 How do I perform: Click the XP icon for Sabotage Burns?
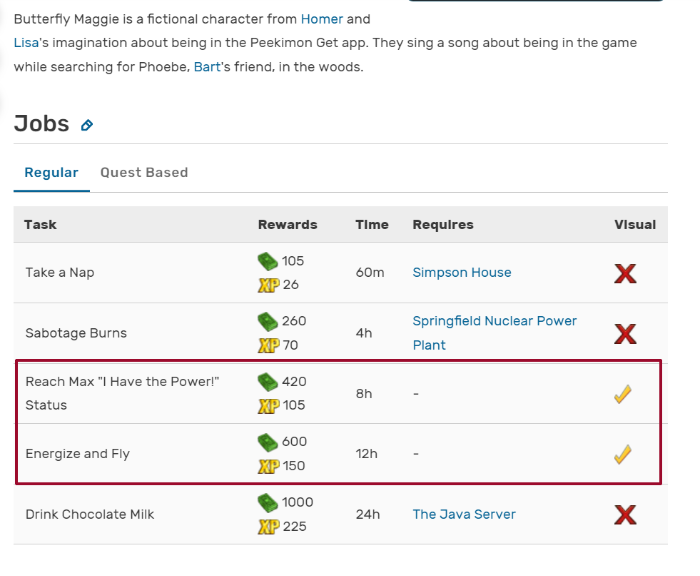[268, 346]
